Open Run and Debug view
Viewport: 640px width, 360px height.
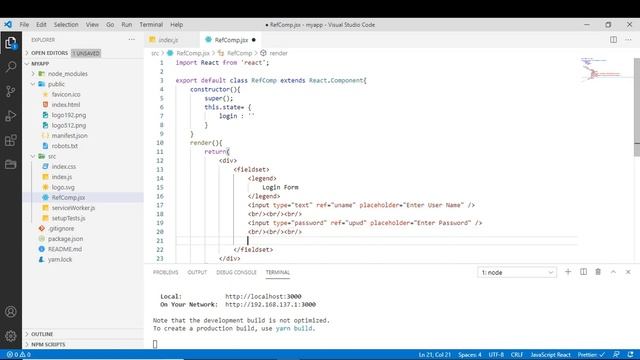11,116
